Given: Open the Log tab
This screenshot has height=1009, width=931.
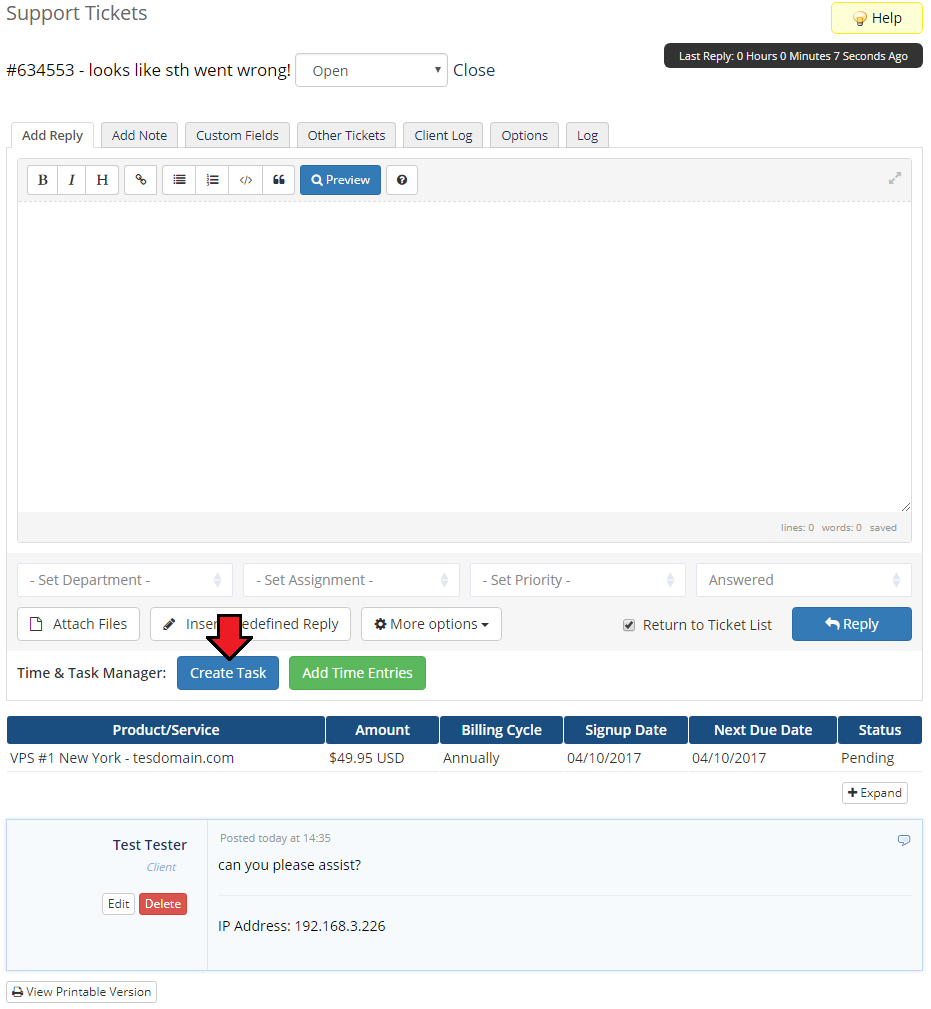Looking at the screenshot, I should tap(587, 135).
